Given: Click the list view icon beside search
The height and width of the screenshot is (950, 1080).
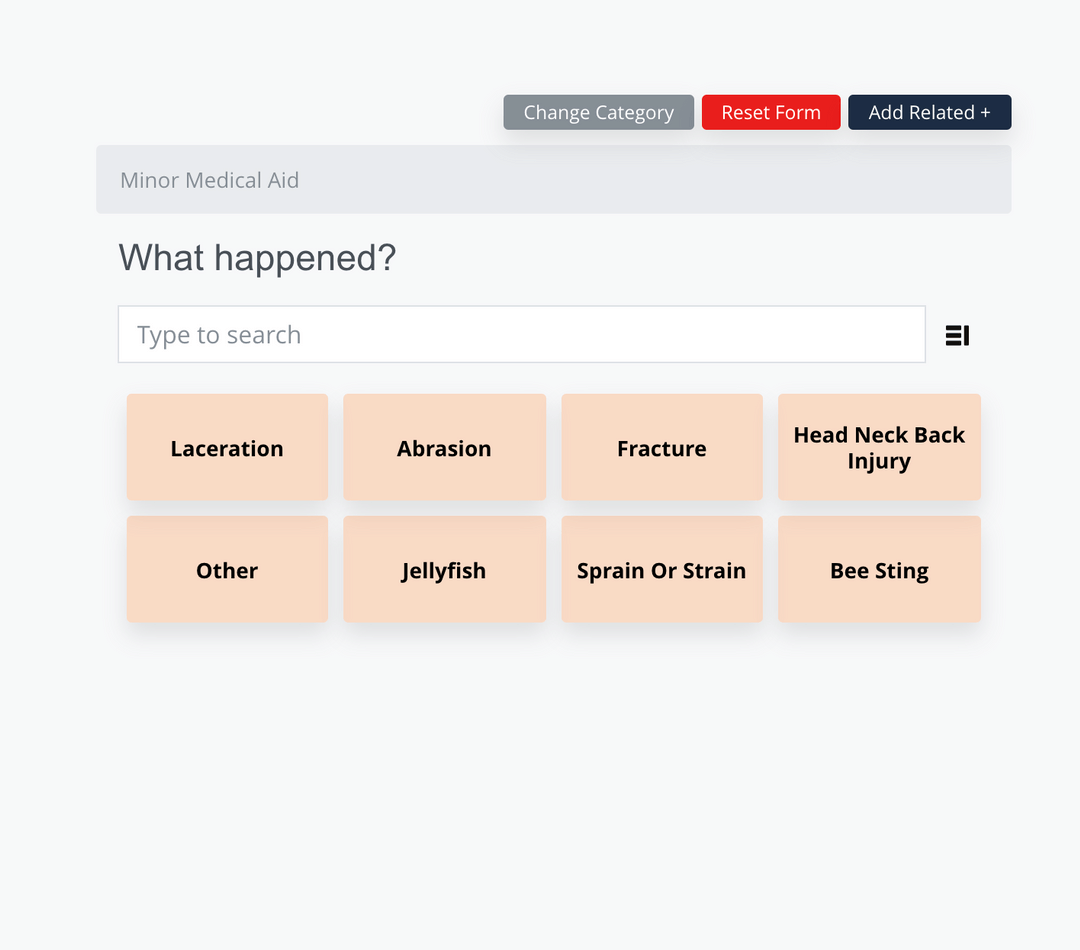Looking at the screenshot, I should [956, 335].
